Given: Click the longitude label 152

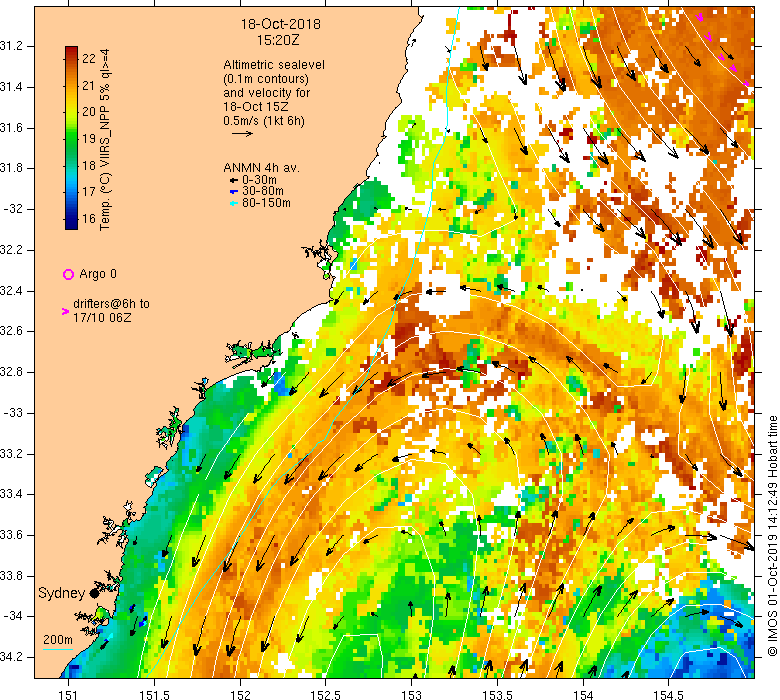Looking at the screenshot, I should 240,695.
